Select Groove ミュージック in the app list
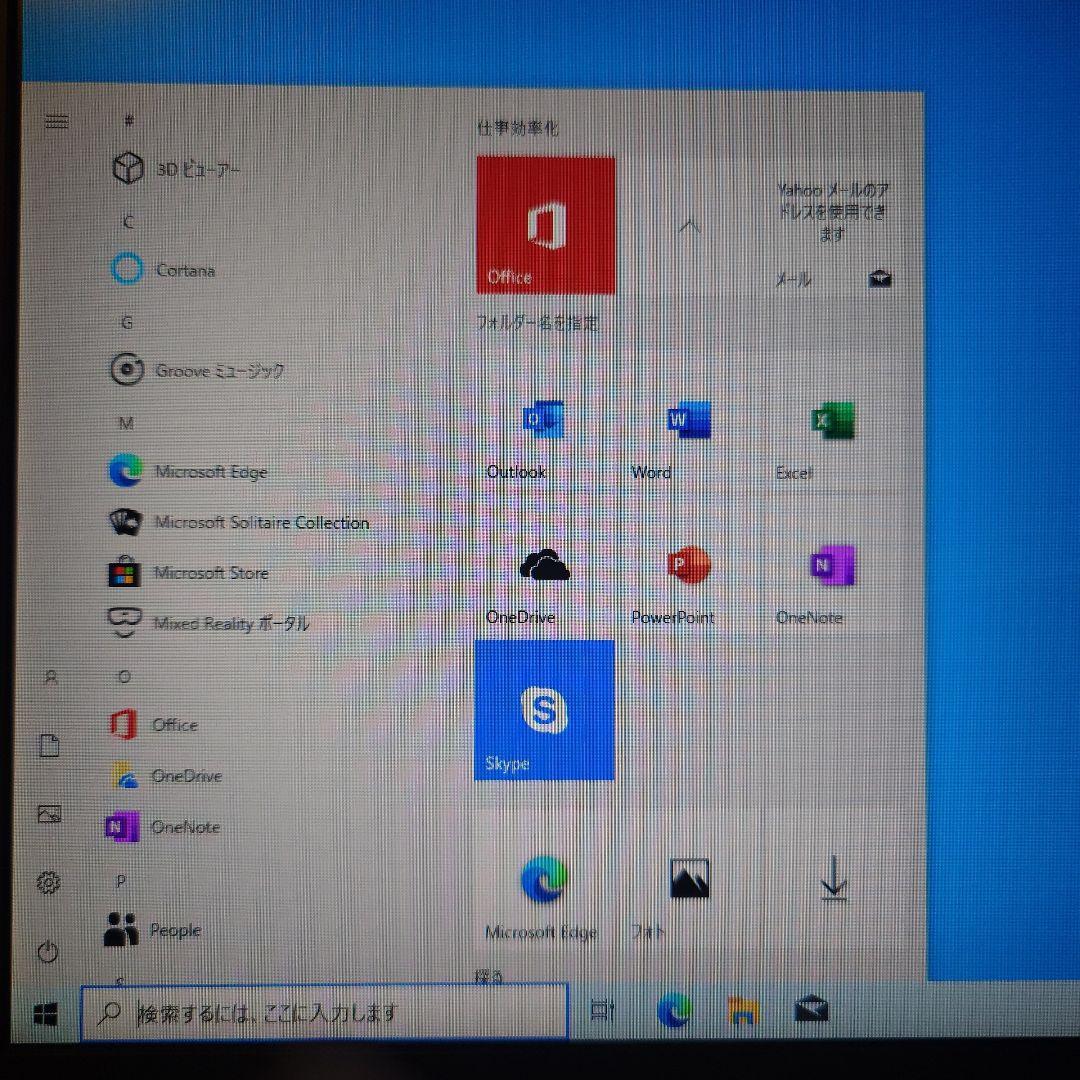The width and height of the screenshot is (1080, 1080). pos(218,371)
